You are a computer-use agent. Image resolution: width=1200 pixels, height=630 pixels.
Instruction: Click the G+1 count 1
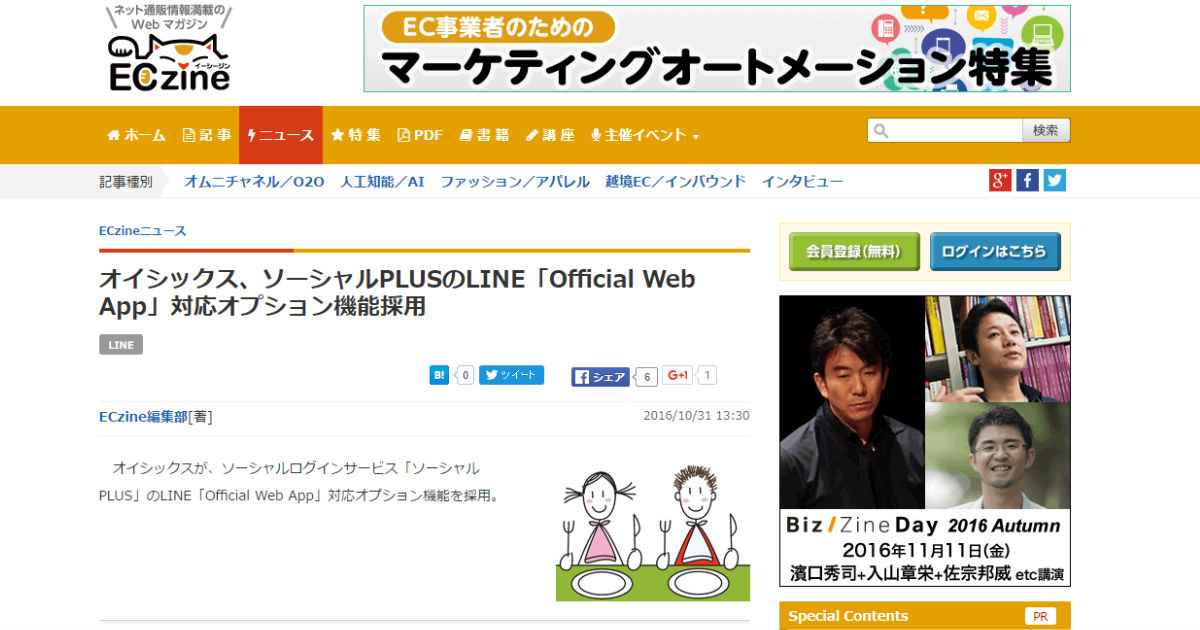click(x=707, y=375)
